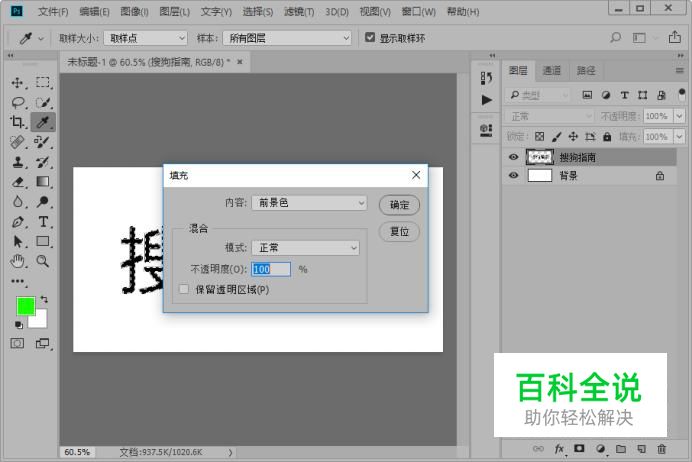The height and width of the screenshot is (462, 692).
Task: Select the Eraser tool
Action: 18,182
